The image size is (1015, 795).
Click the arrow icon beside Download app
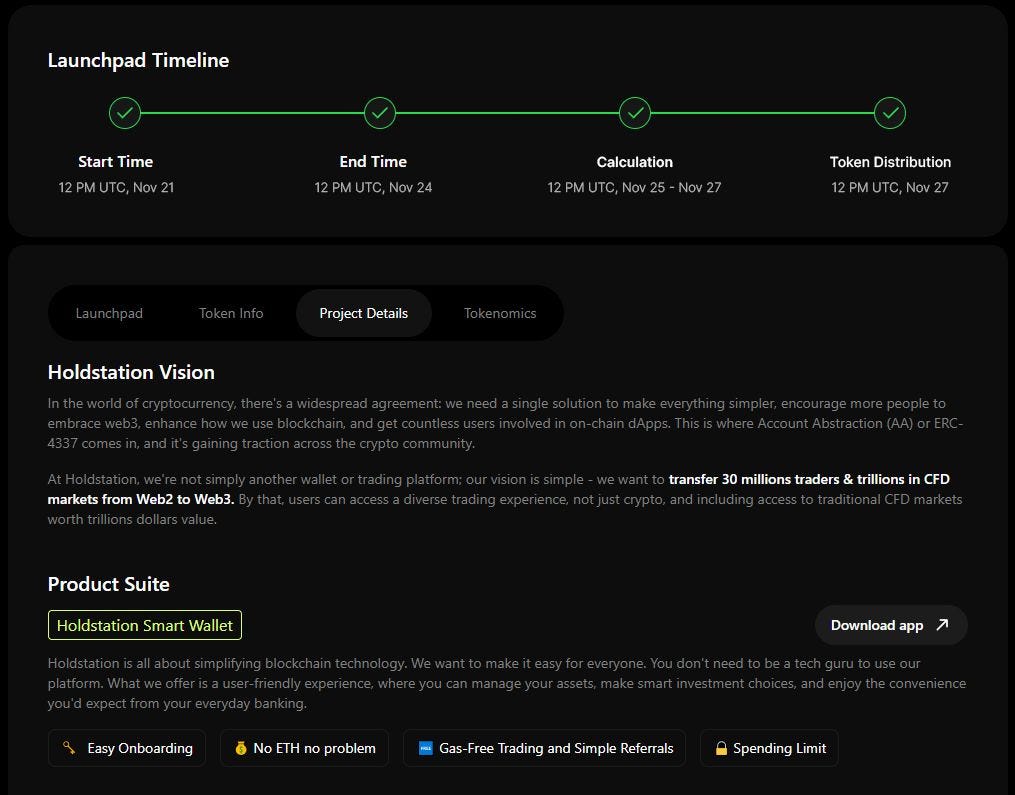click(x=942, y=625)
